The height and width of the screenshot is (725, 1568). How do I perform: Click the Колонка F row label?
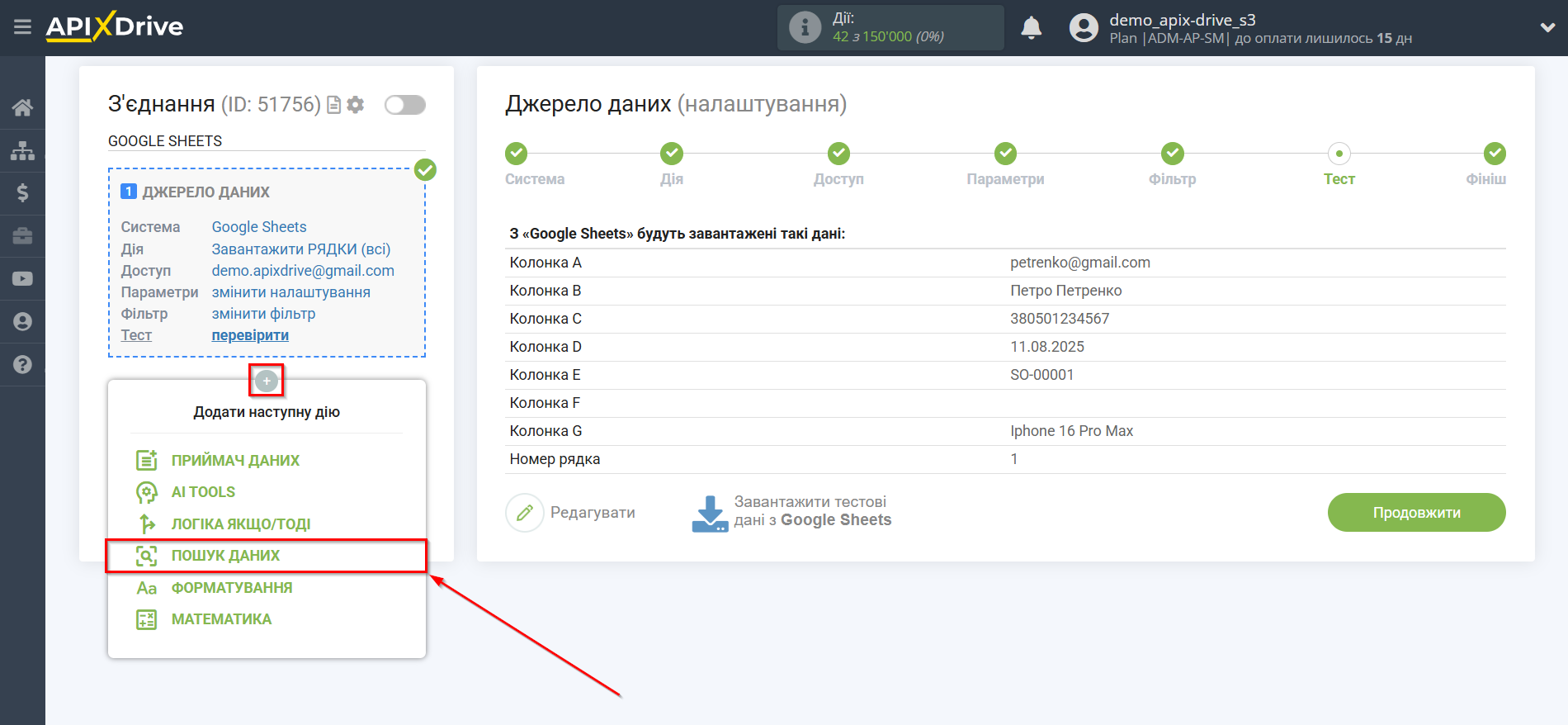(x=545, y=403)
